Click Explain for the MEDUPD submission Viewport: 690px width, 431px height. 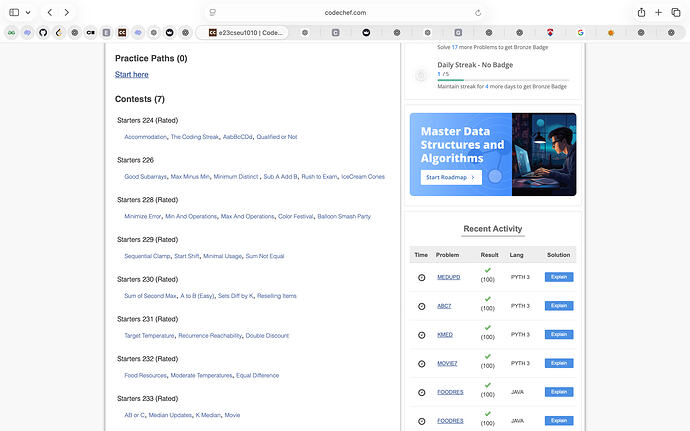[559, 277]
